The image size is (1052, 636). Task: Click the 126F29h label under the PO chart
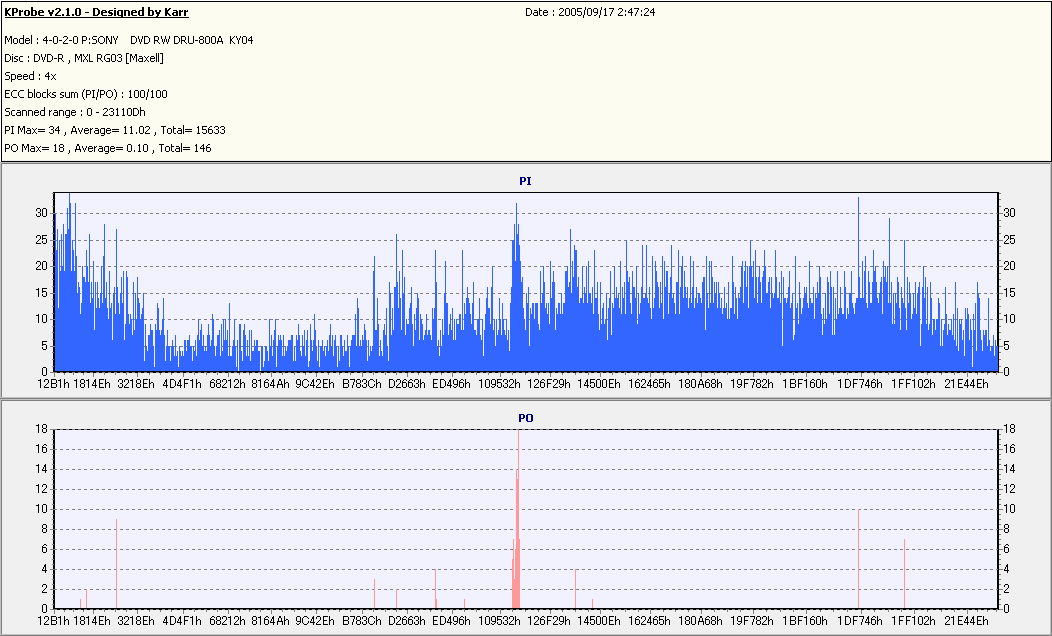point(549,621)
